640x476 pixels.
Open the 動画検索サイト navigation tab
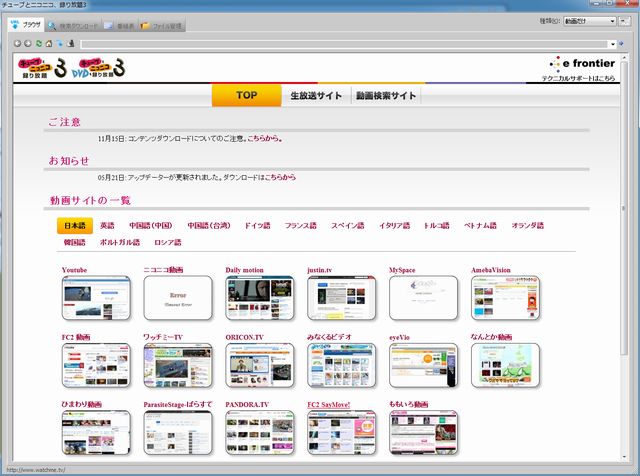pyautogui.click(x=386, y=96)
